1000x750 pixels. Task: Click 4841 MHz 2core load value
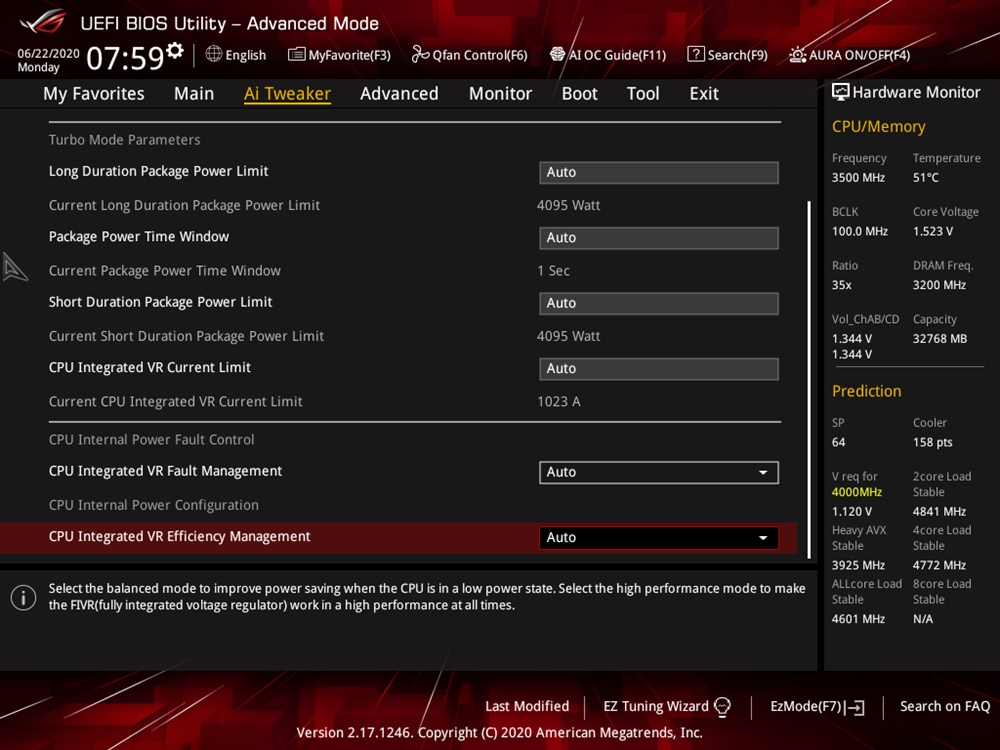click(939, 511)
